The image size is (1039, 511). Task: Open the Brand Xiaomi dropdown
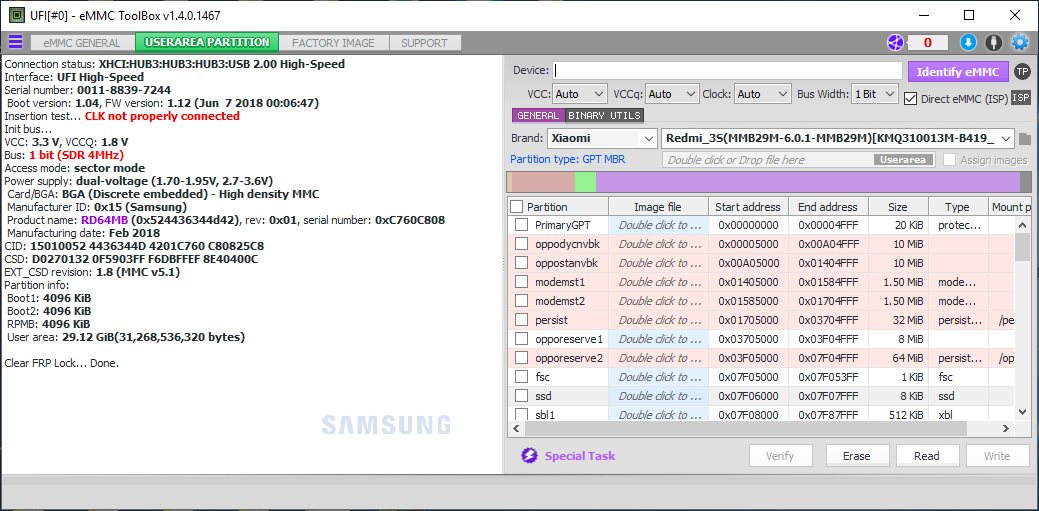coord(602,139)
